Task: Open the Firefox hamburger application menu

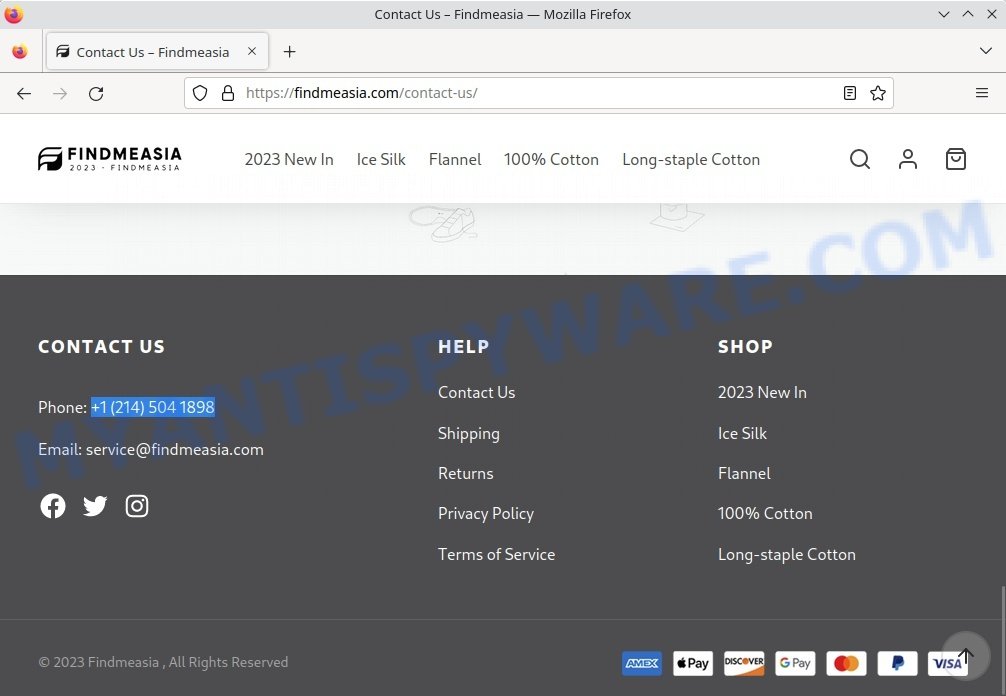Action: tap(982, 93)
